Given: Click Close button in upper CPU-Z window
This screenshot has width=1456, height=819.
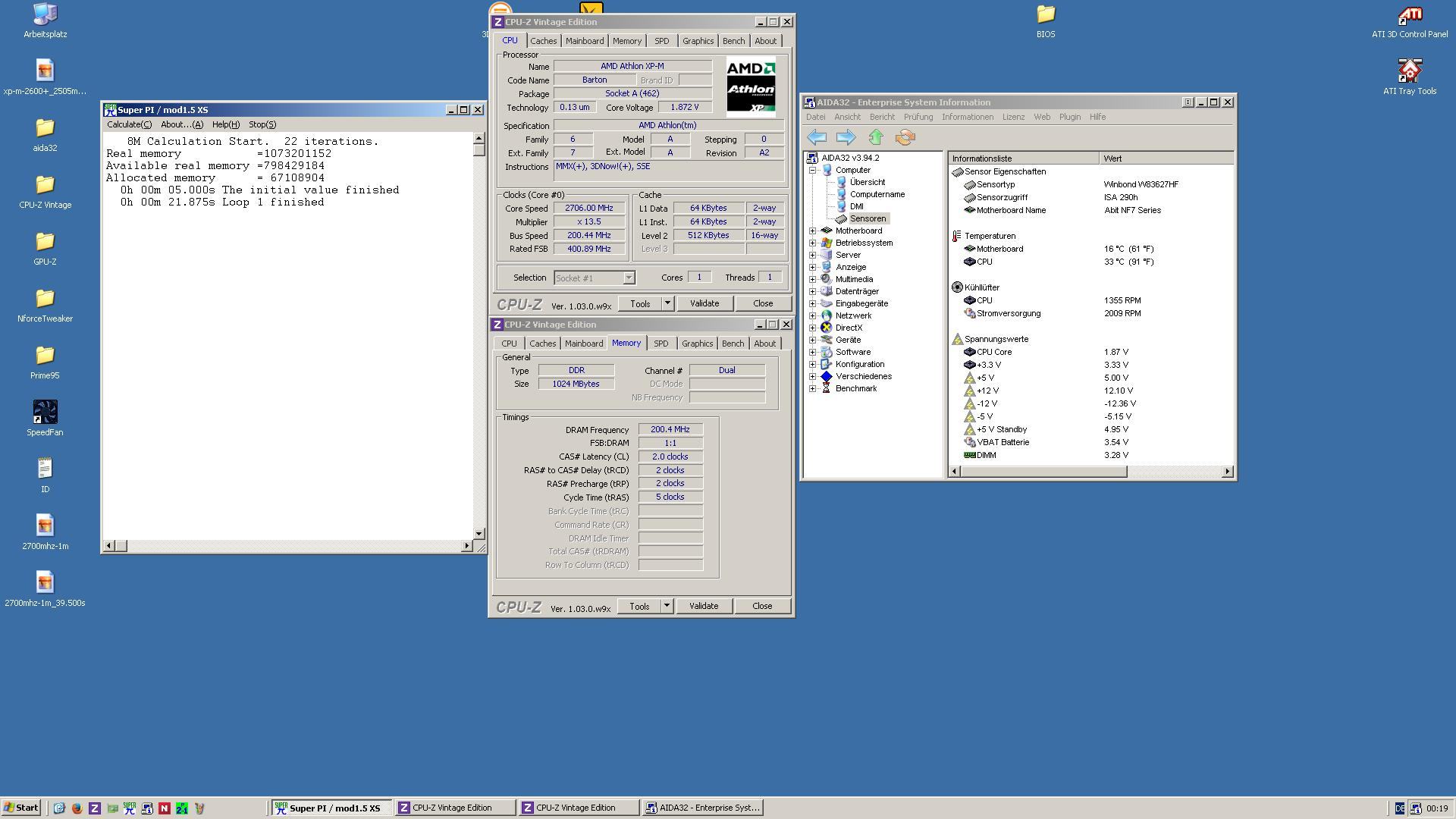Looking at the screenshot, I should tap(763, 303).
